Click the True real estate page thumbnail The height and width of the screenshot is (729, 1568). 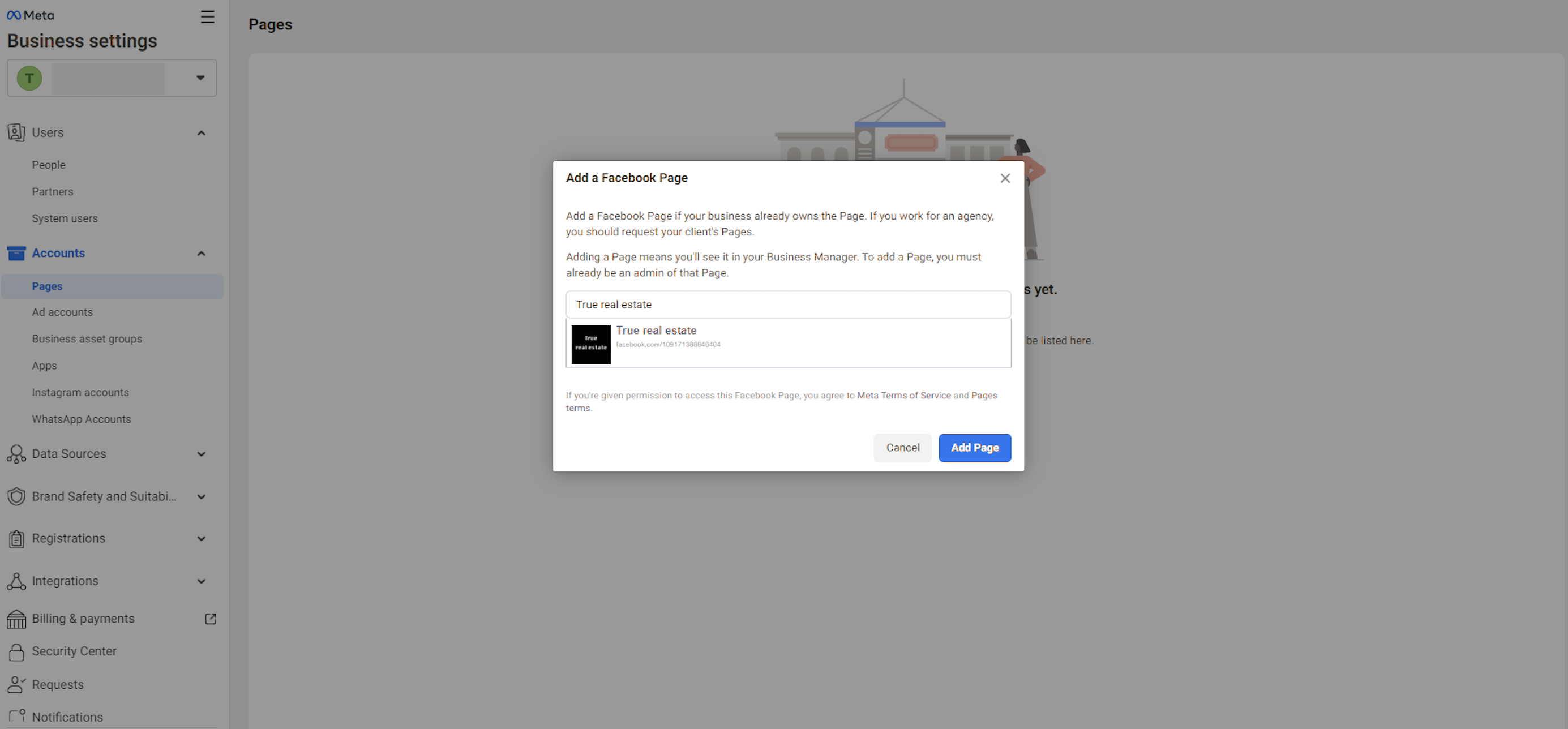pos(591,345)
